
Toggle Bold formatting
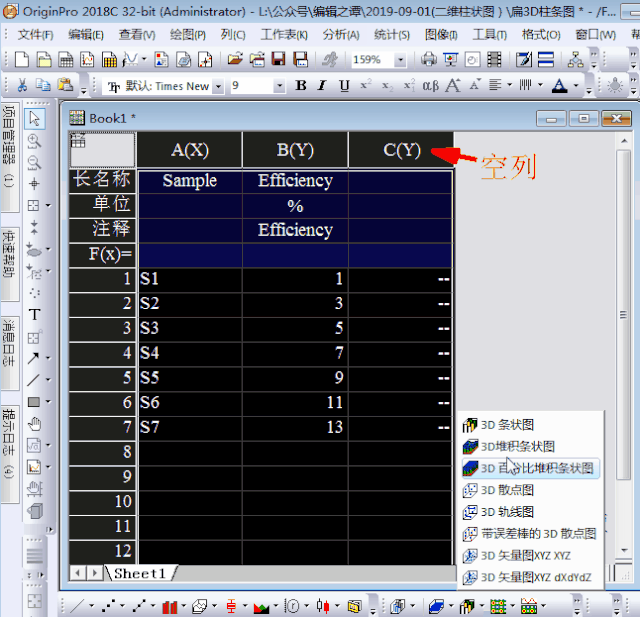(x=301, y=86)
